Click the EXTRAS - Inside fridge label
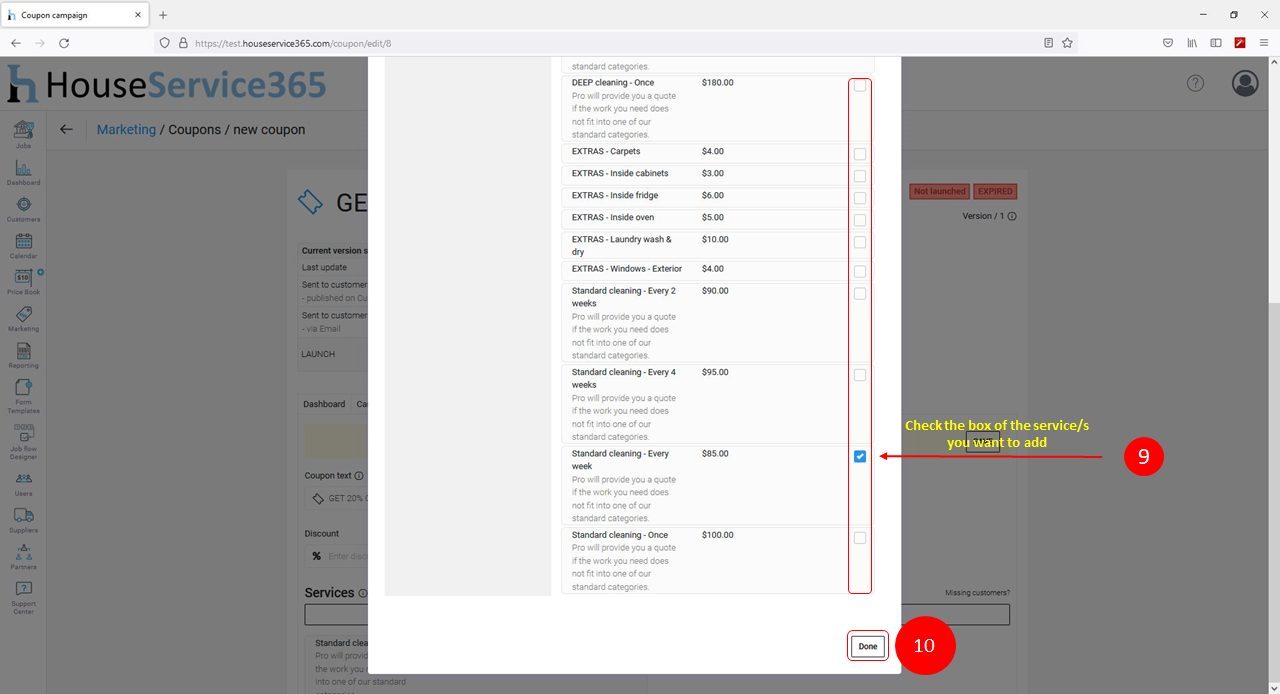1280x694 pixels. (x=615, y=196)
